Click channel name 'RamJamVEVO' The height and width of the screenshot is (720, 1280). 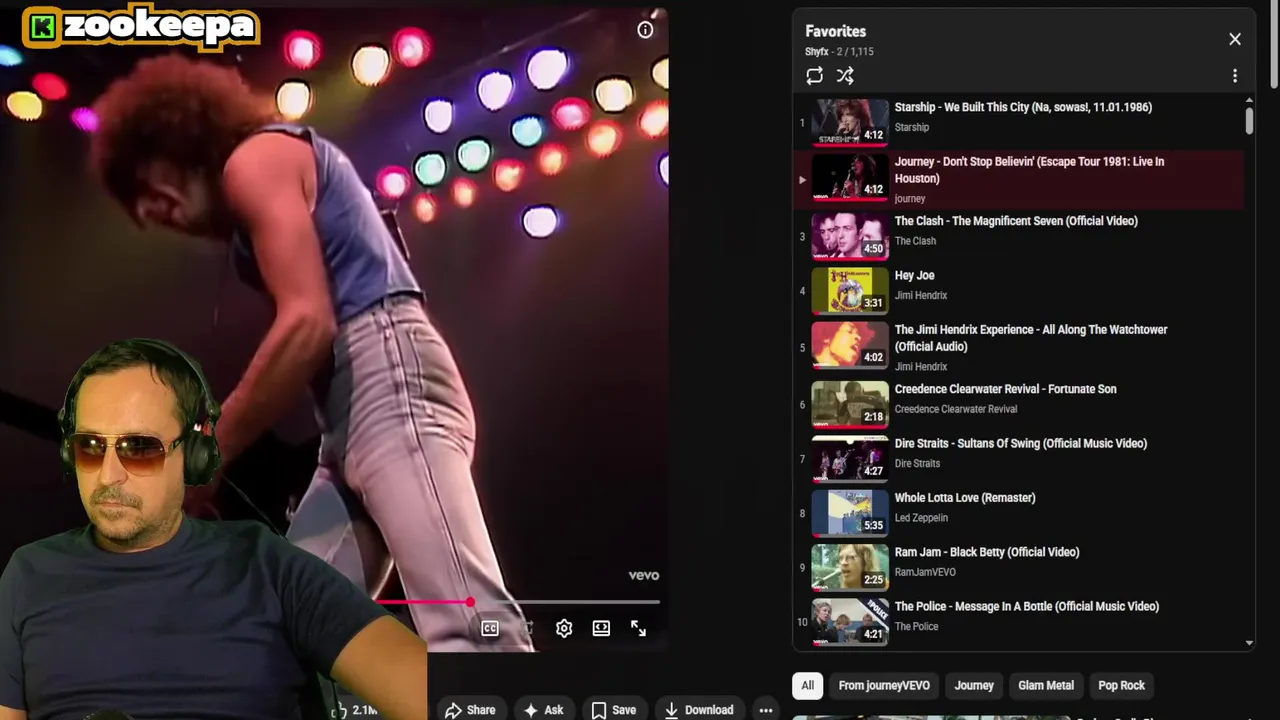pyautogui.click(x=925, y=572)
